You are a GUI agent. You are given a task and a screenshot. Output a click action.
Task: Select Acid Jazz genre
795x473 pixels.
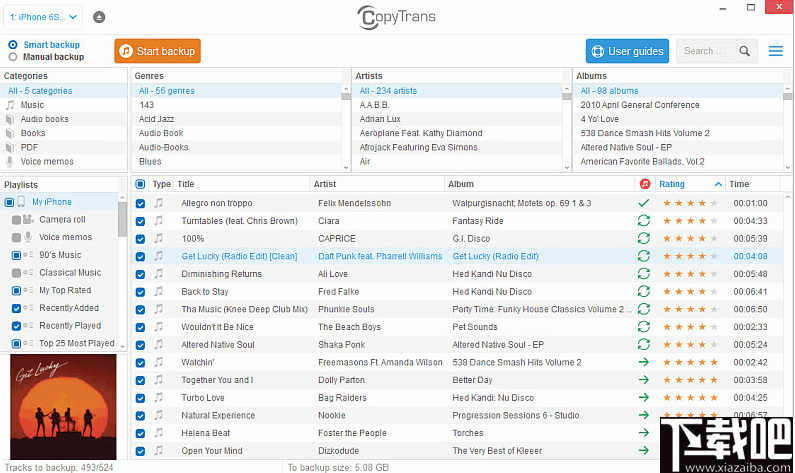(156, 119)
